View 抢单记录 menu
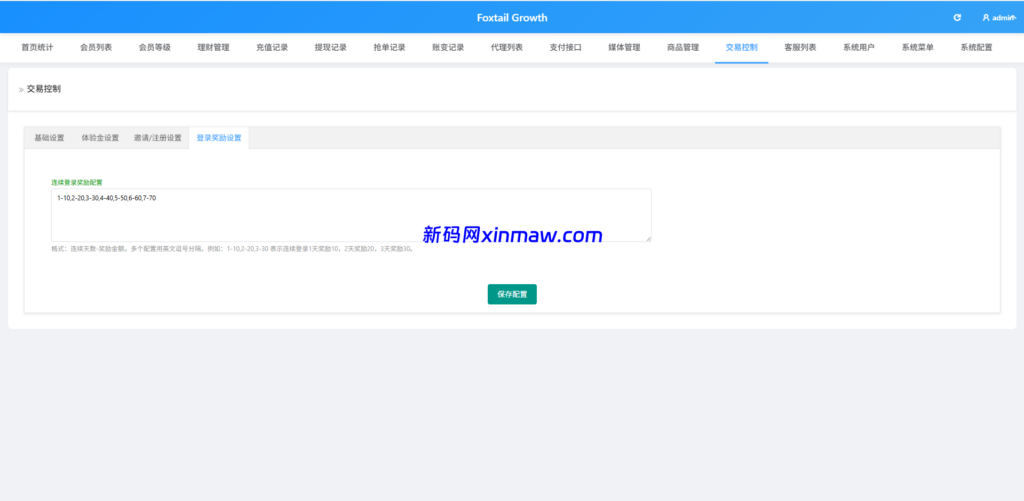The height and width of the screenshot is (501, 1024). tap(389, 48)
